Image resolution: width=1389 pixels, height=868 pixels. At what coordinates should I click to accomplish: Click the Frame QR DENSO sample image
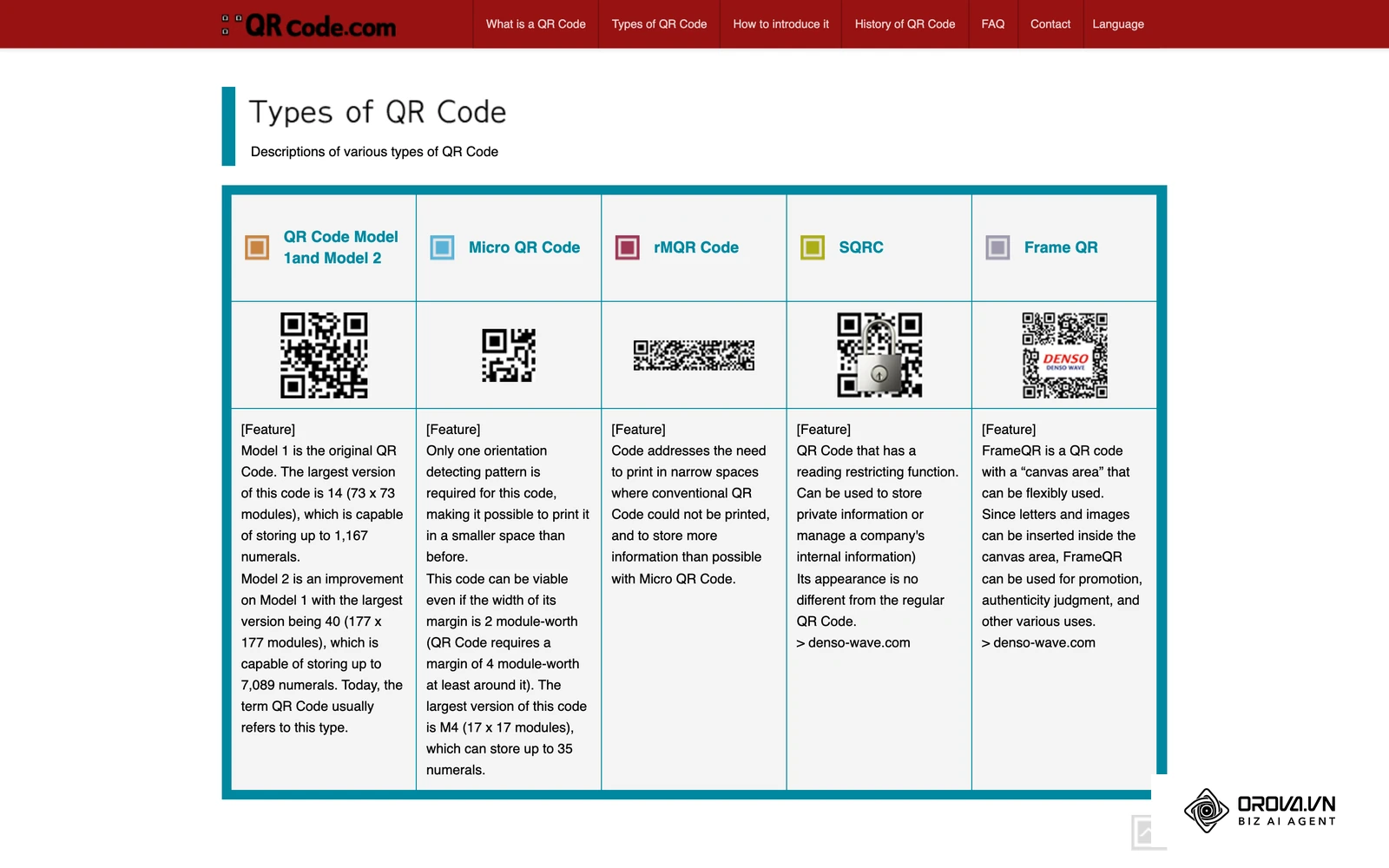pos(1064,355)
